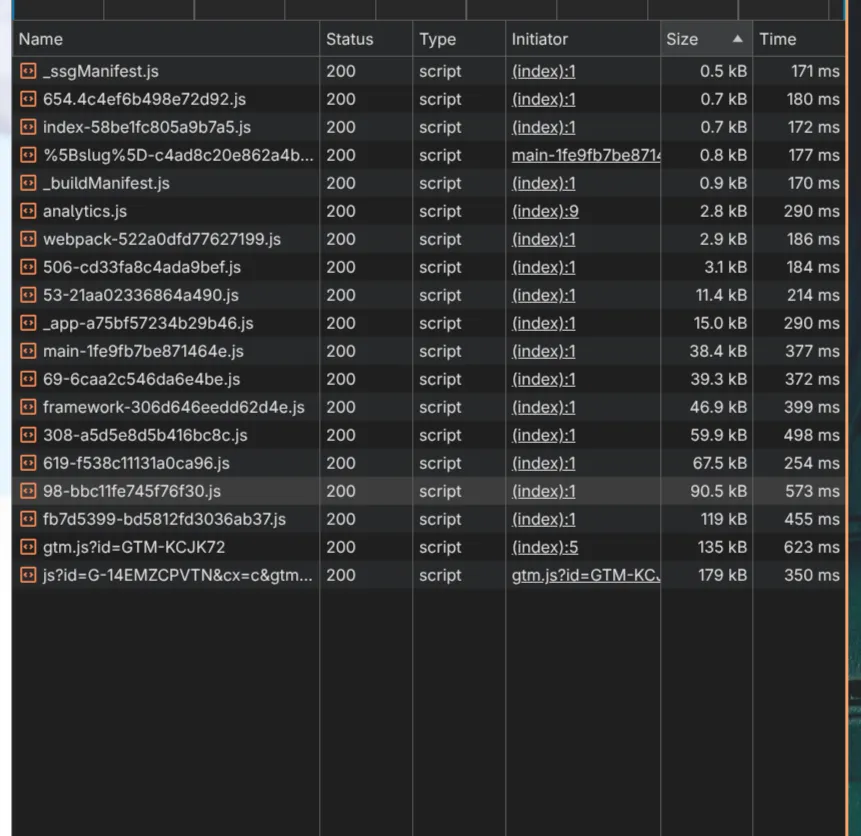Viewport: 861px width, 836px height.
Task: Click the script icon beside main-1fe9fb7be871464e.js
Action: coord(28,351)
